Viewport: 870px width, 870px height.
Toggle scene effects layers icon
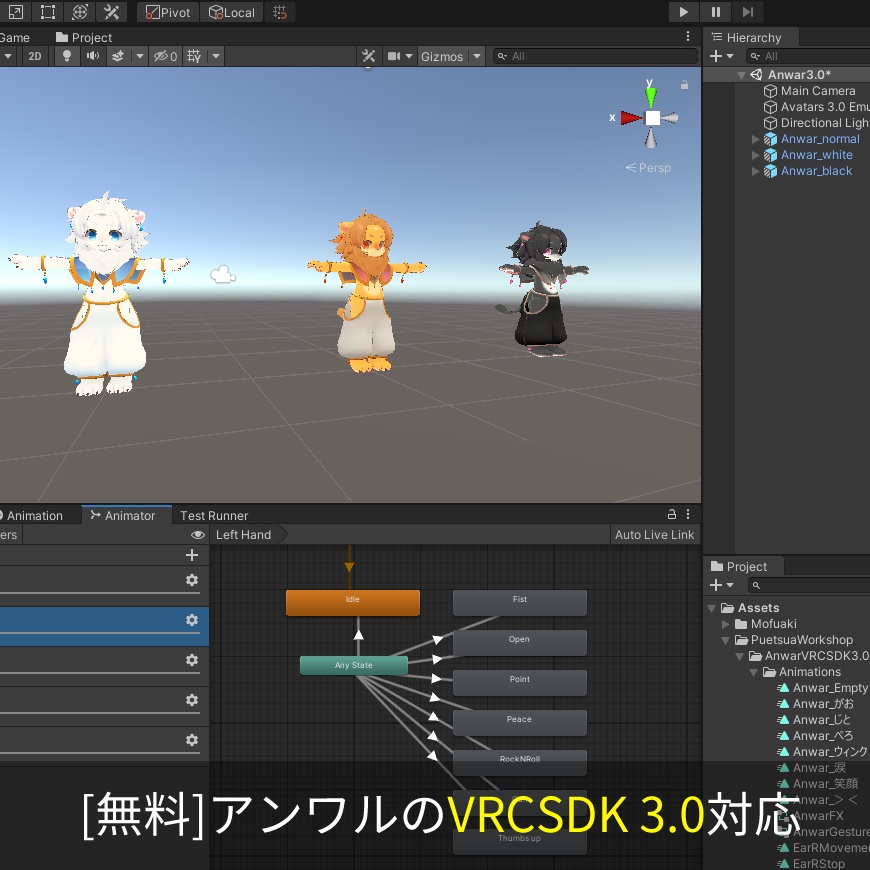(x=118, y=56)
